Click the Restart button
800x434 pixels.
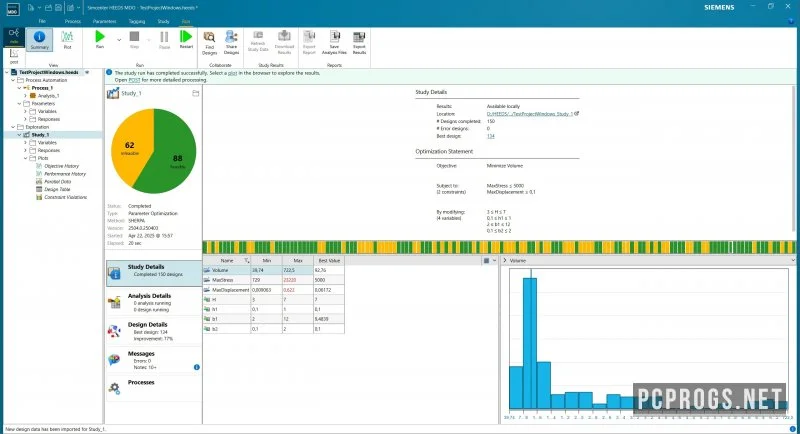pyautogui.click(x=186, y=40)
